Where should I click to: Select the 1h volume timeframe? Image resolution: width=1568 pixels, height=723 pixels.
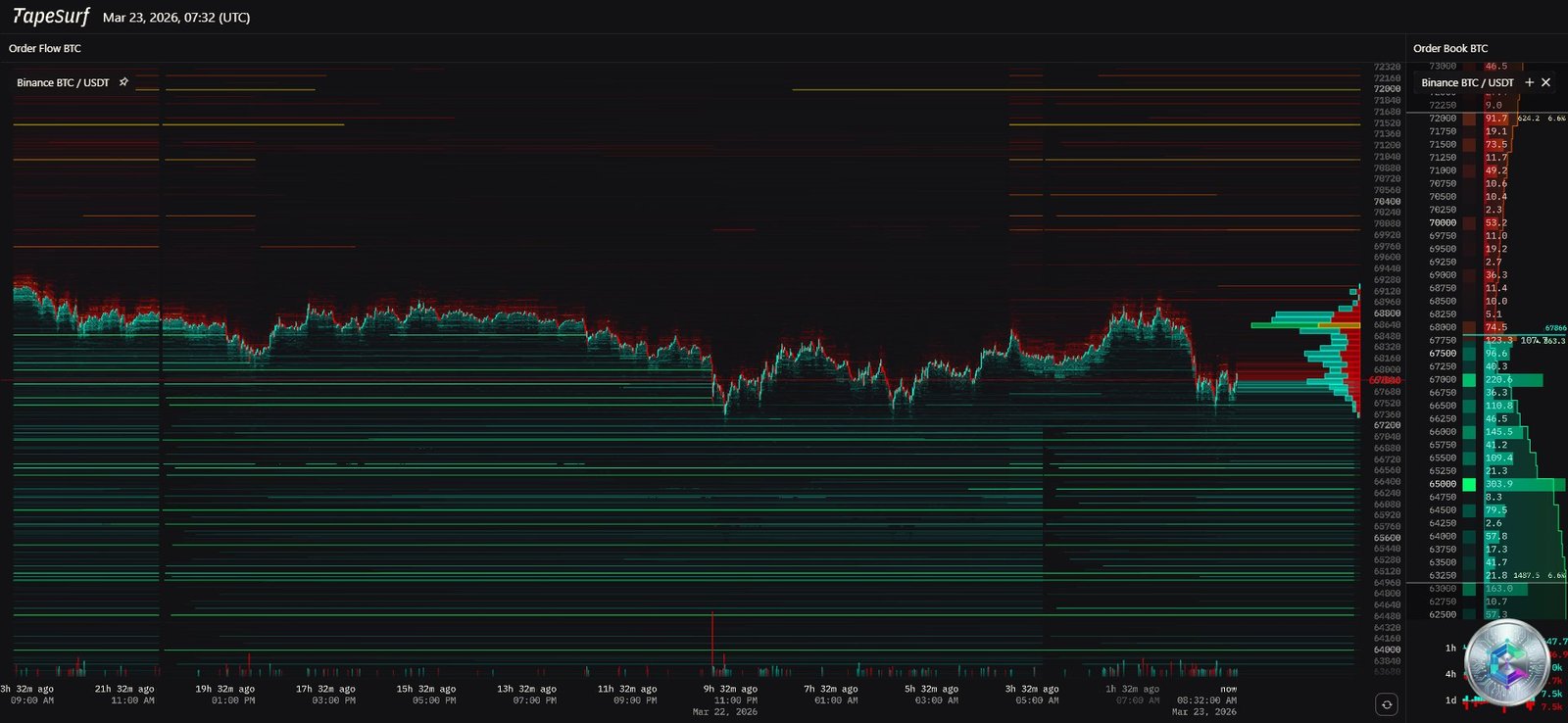click(x=1450, y=648)
